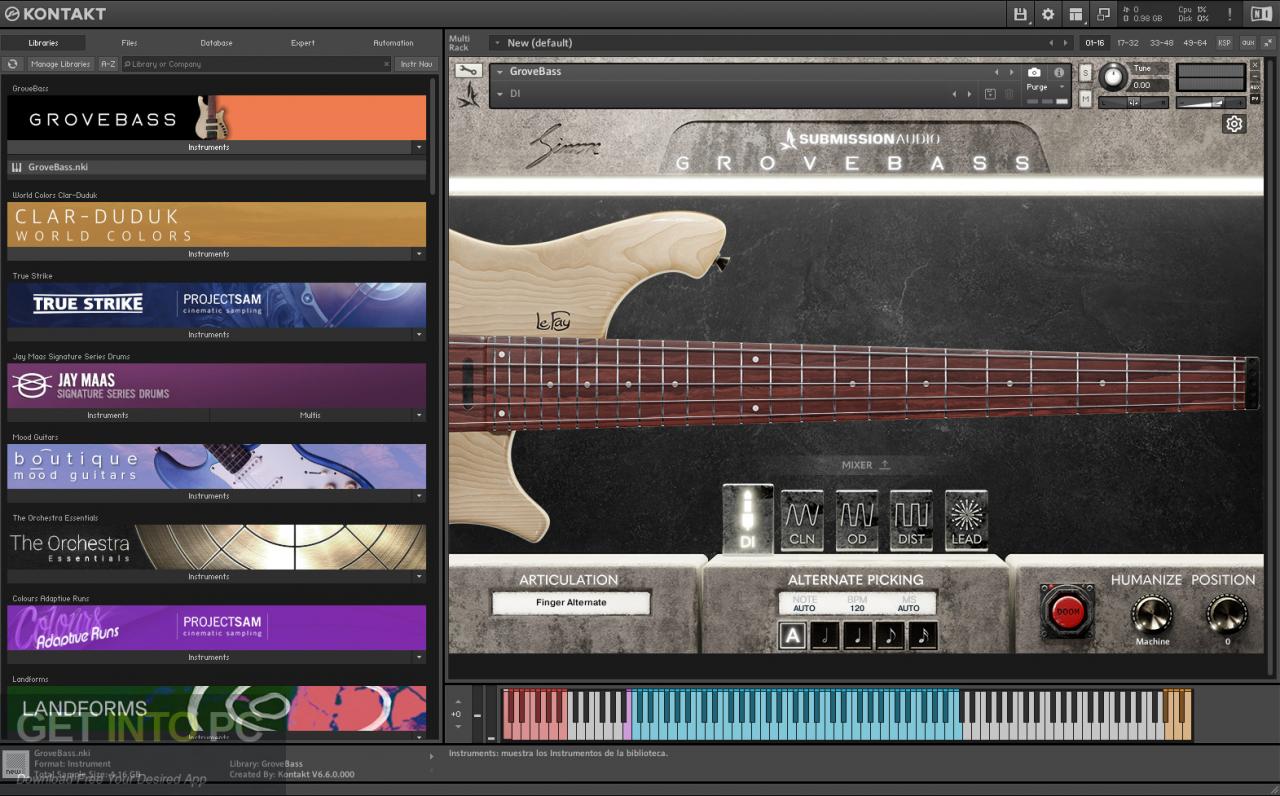Click the Manage Libraries button

tap(61, 64)
